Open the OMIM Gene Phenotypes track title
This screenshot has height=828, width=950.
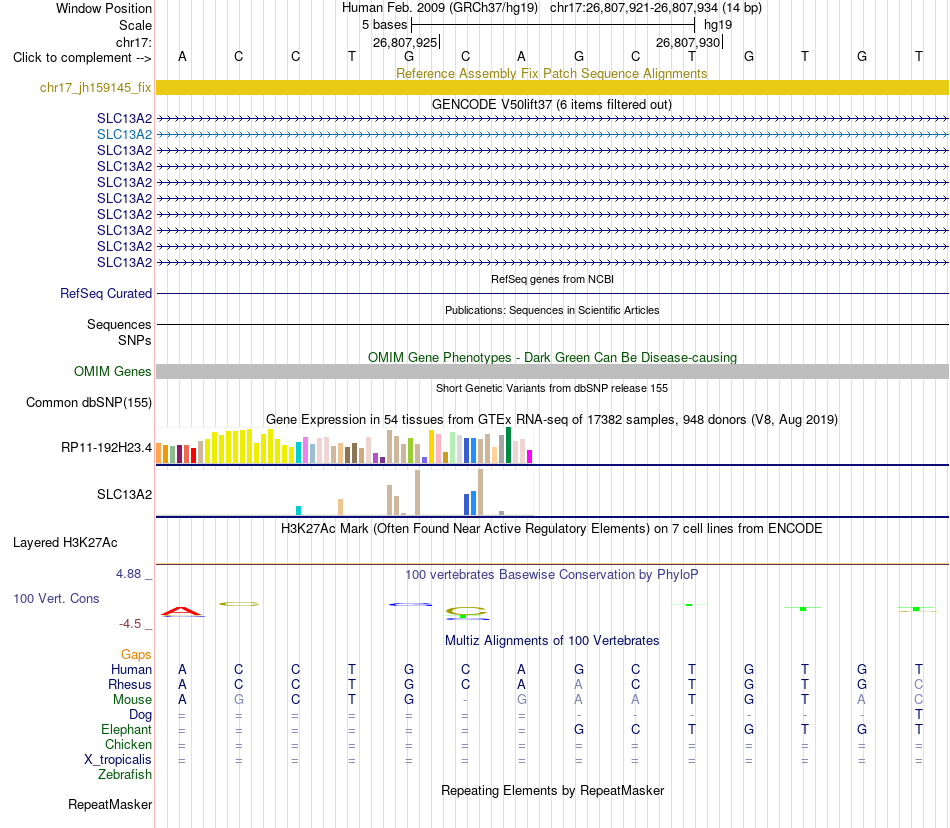tap(552, 357)
